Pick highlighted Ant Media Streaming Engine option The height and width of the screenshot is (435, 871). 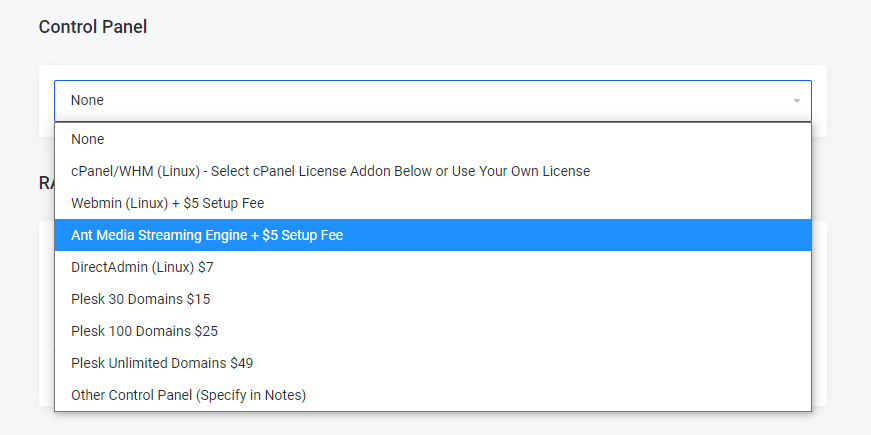(433, 235)
